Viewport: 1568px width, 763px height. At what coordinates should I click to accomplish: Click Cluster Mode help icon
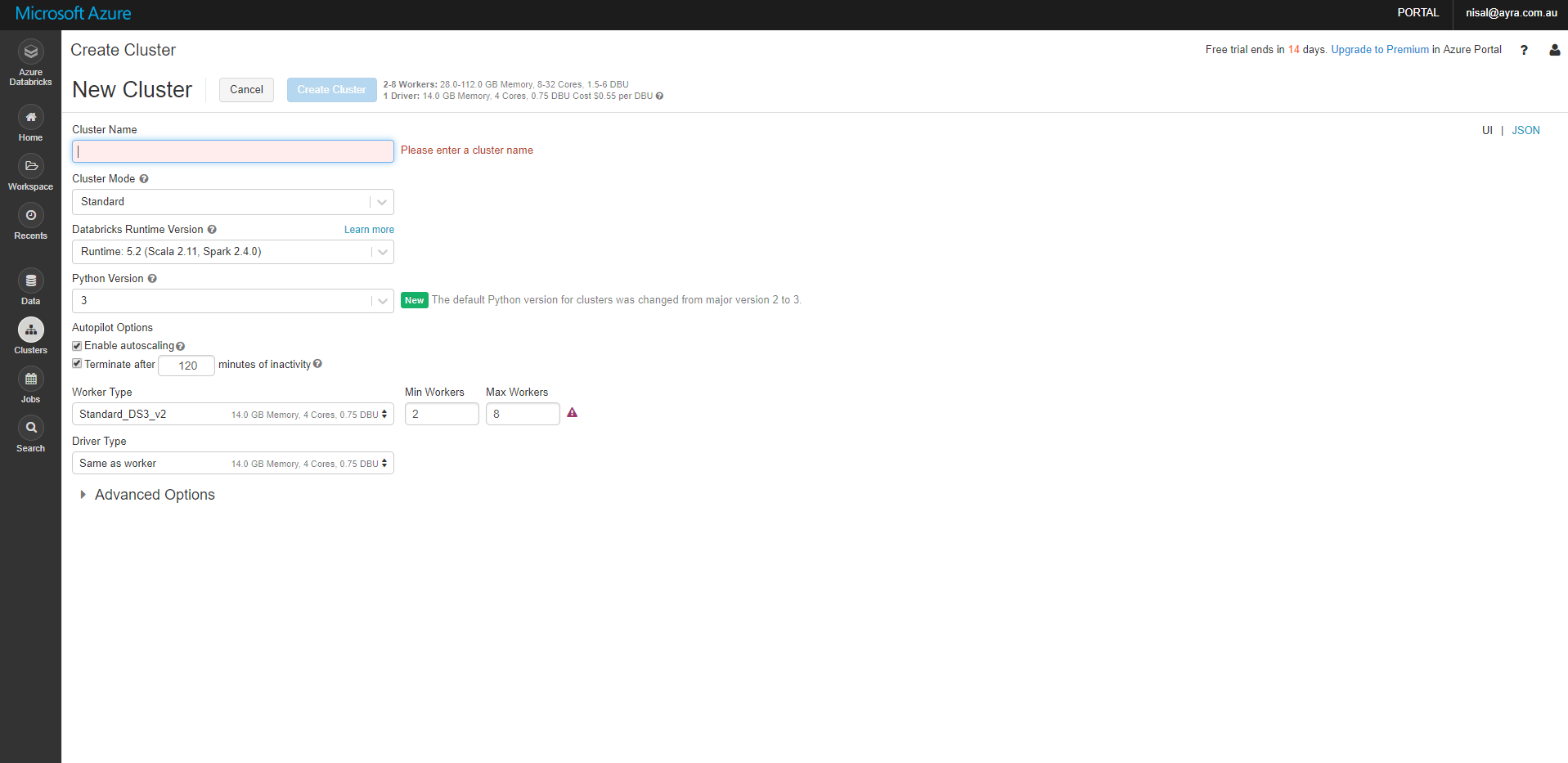pos(144,179)
